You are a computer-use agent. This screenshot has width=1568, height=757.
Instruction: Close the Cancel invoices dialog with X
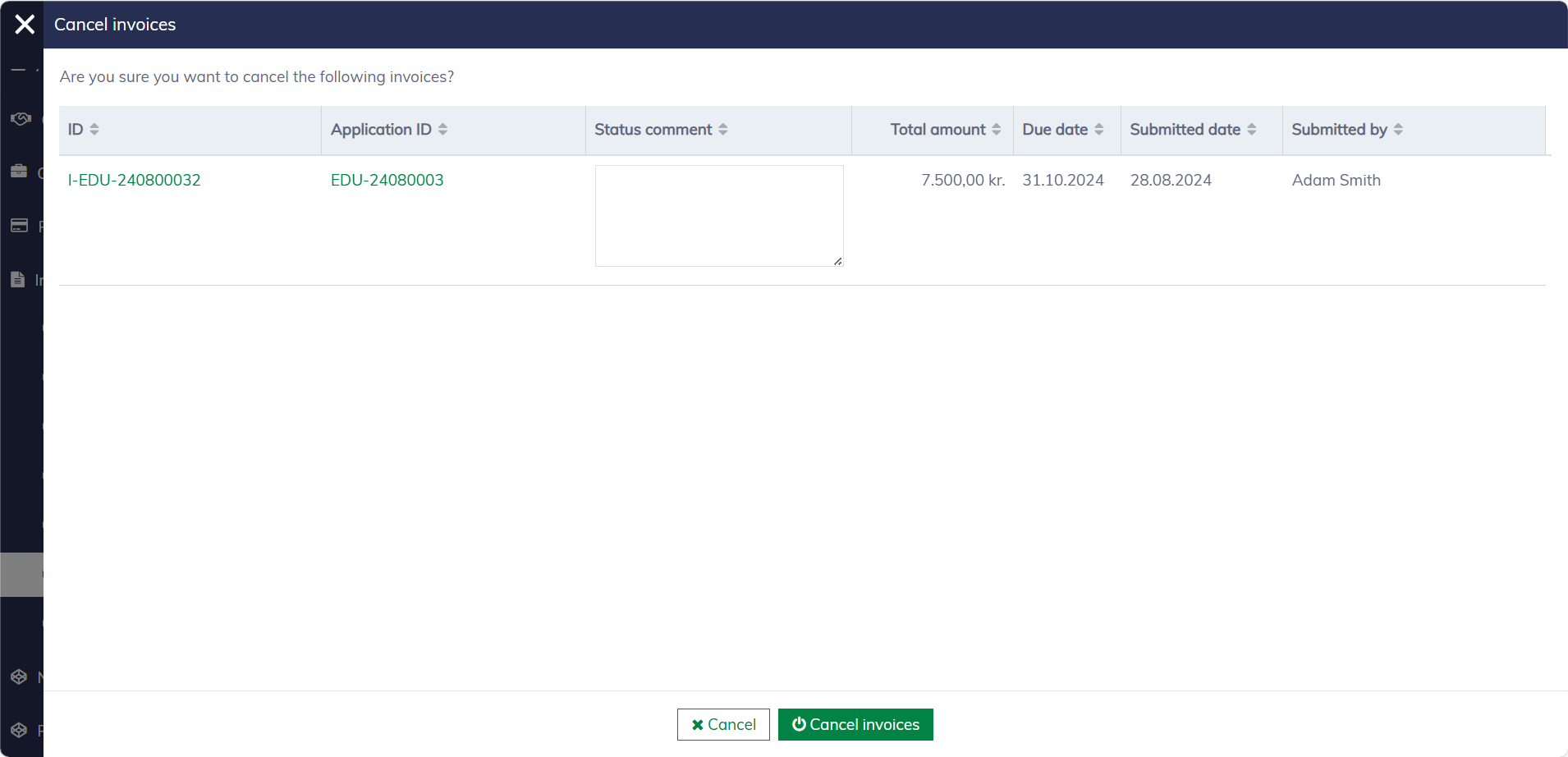point(25,25)
